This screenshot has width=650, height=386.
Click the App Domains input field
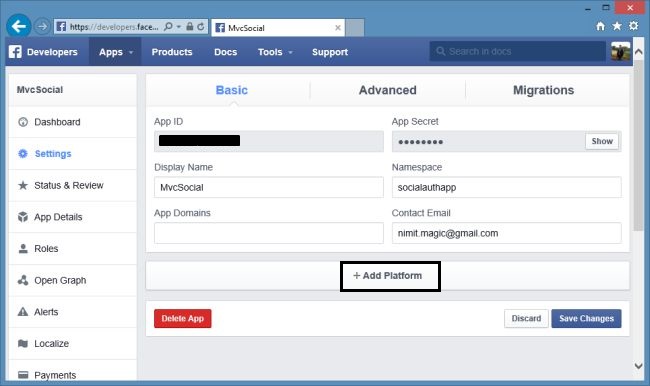point(269,233)
